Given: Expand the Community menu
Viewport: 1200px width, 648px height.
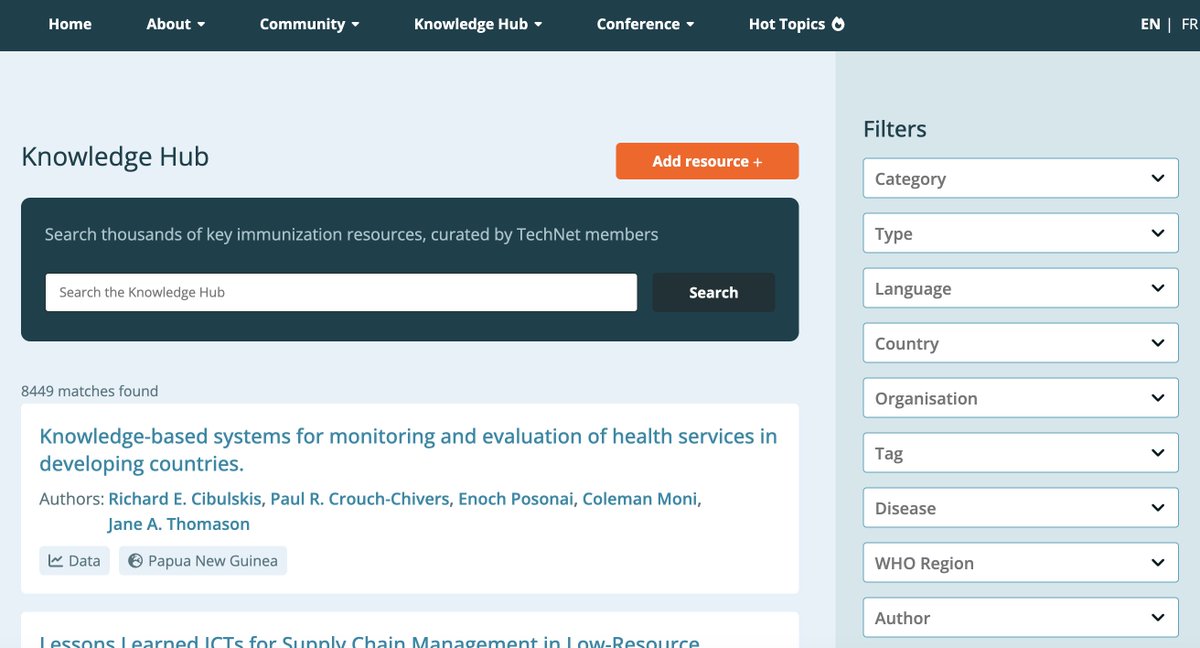Looking at the screenshot, I should [x=309, y=24].
